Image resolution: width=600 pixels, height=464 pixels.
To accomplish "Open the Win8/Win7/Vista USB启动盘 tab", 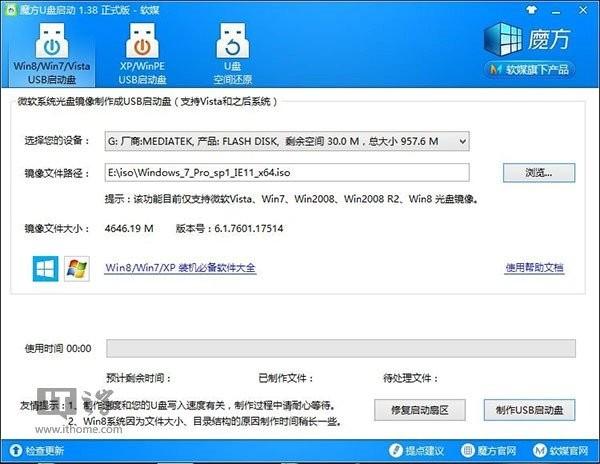I will [52, 54].
